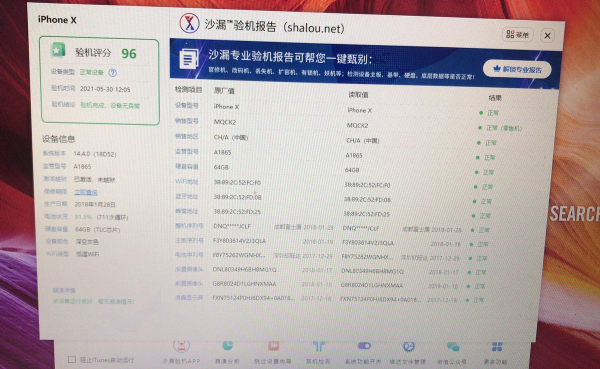Click device color 深空灰色 value
Viewport: 600px width, 369px height.
(x=86, y=242)
